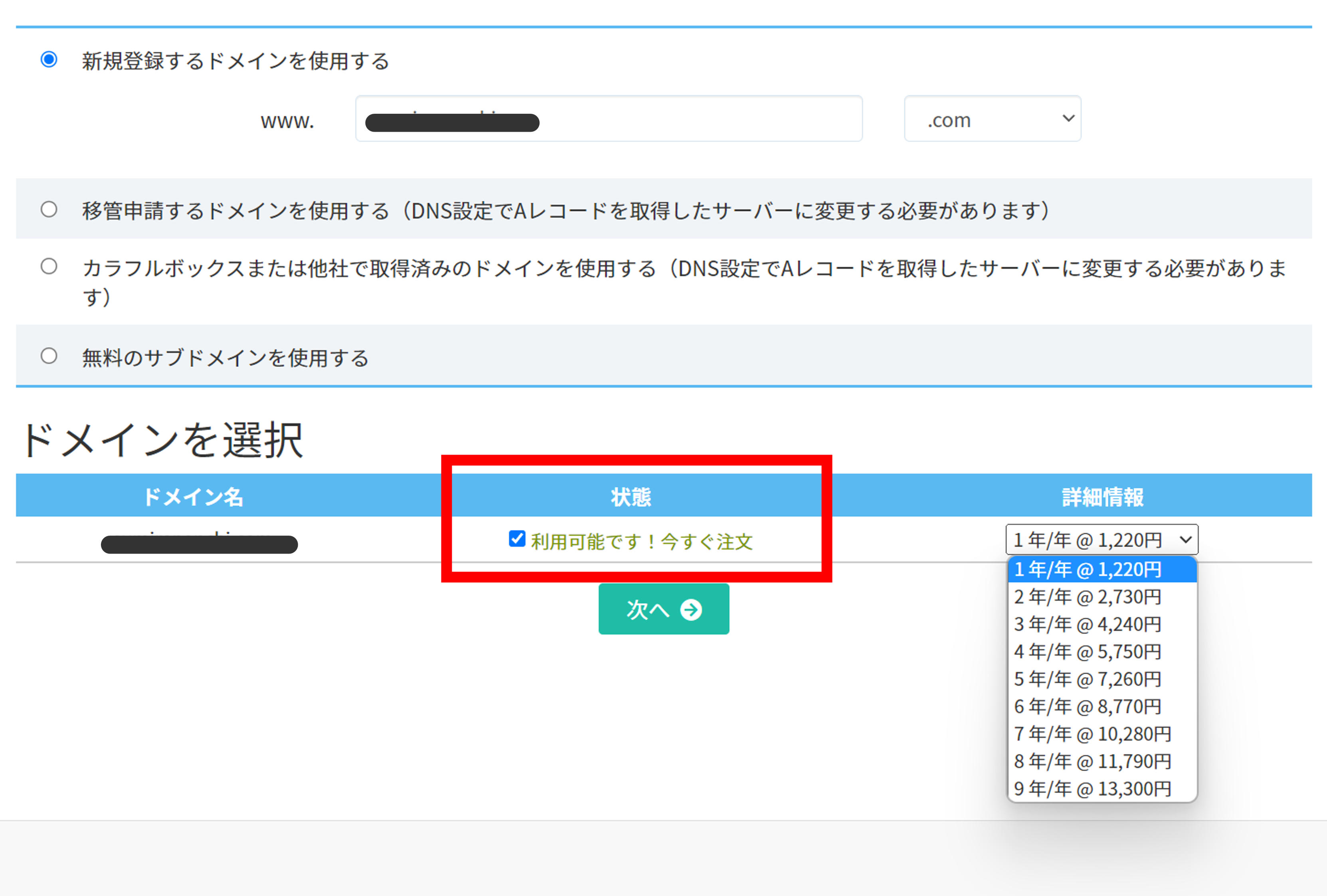The height and width of the screenshot is (896, 1327).
Task: Select the 7 年/年 @ 10,280円 option
Action: tap(1102, 734)
